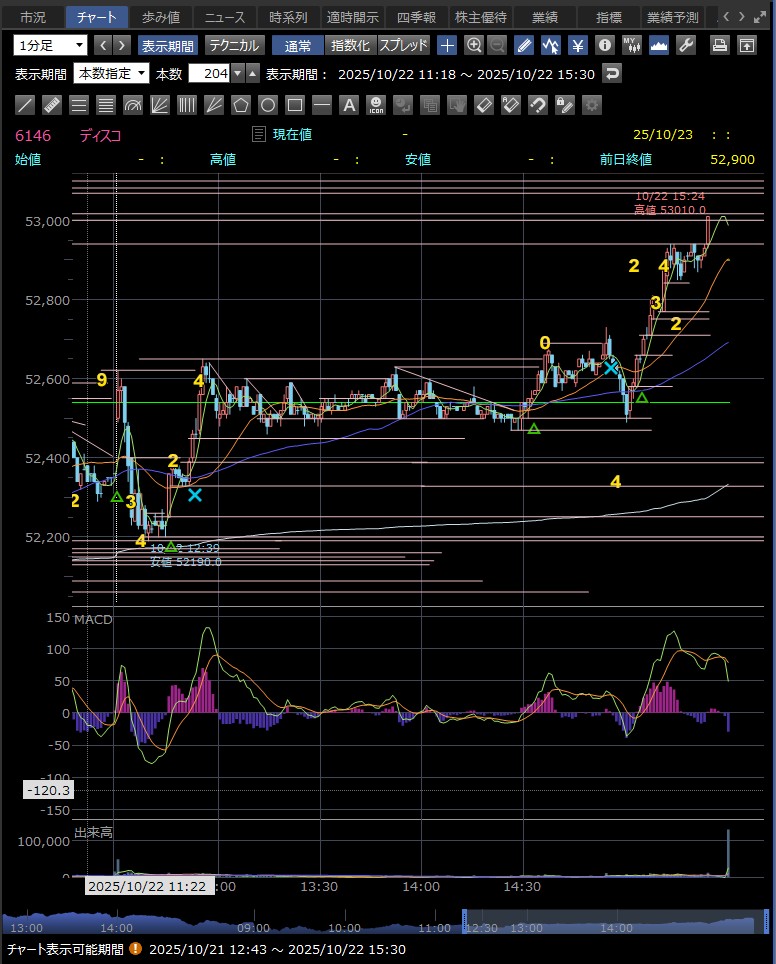The image size is (776, 964).
Task: Open the 1分足 timeframe dropdown
Action: [50, 45]
